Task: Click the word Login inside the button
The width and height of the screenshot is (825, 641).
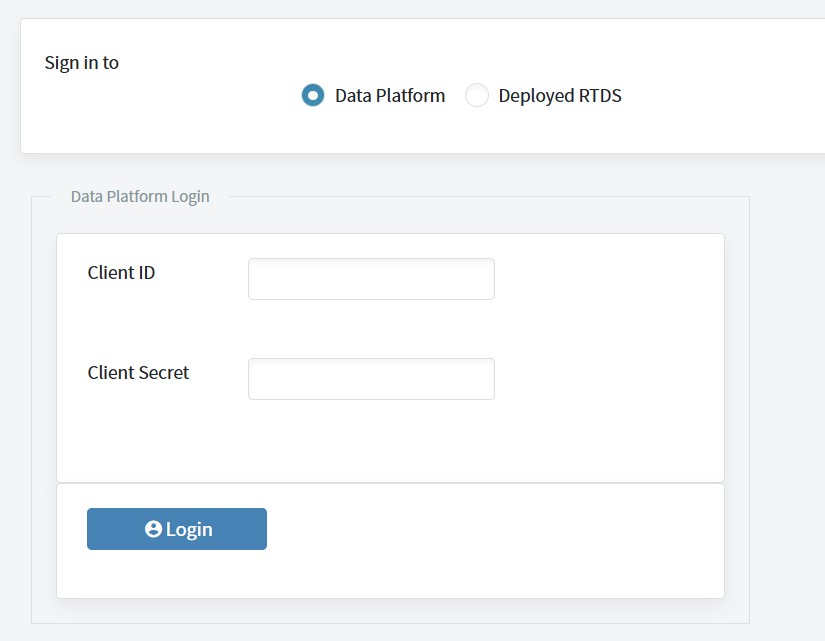Action: tap(189, 529)
